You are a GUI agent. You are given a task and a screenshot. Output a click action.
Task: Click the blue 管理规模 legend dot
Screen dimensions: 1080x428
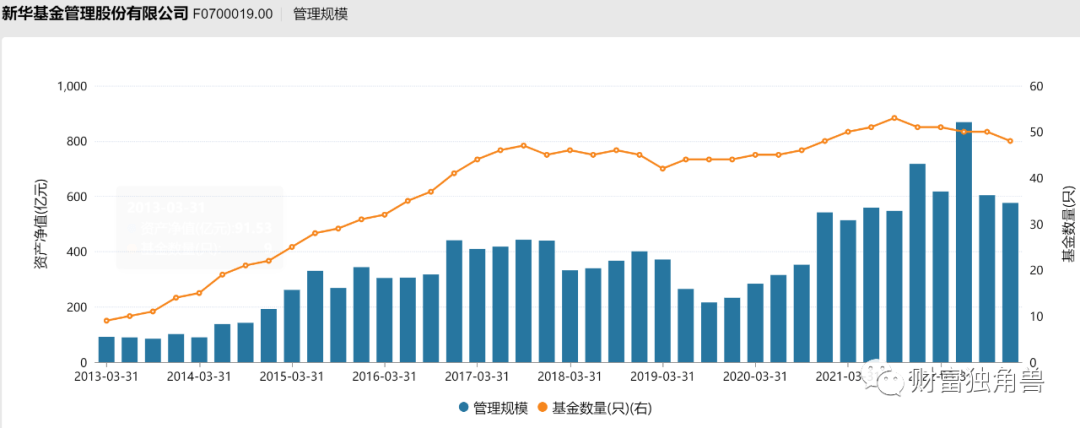click(x=465, y=408)
